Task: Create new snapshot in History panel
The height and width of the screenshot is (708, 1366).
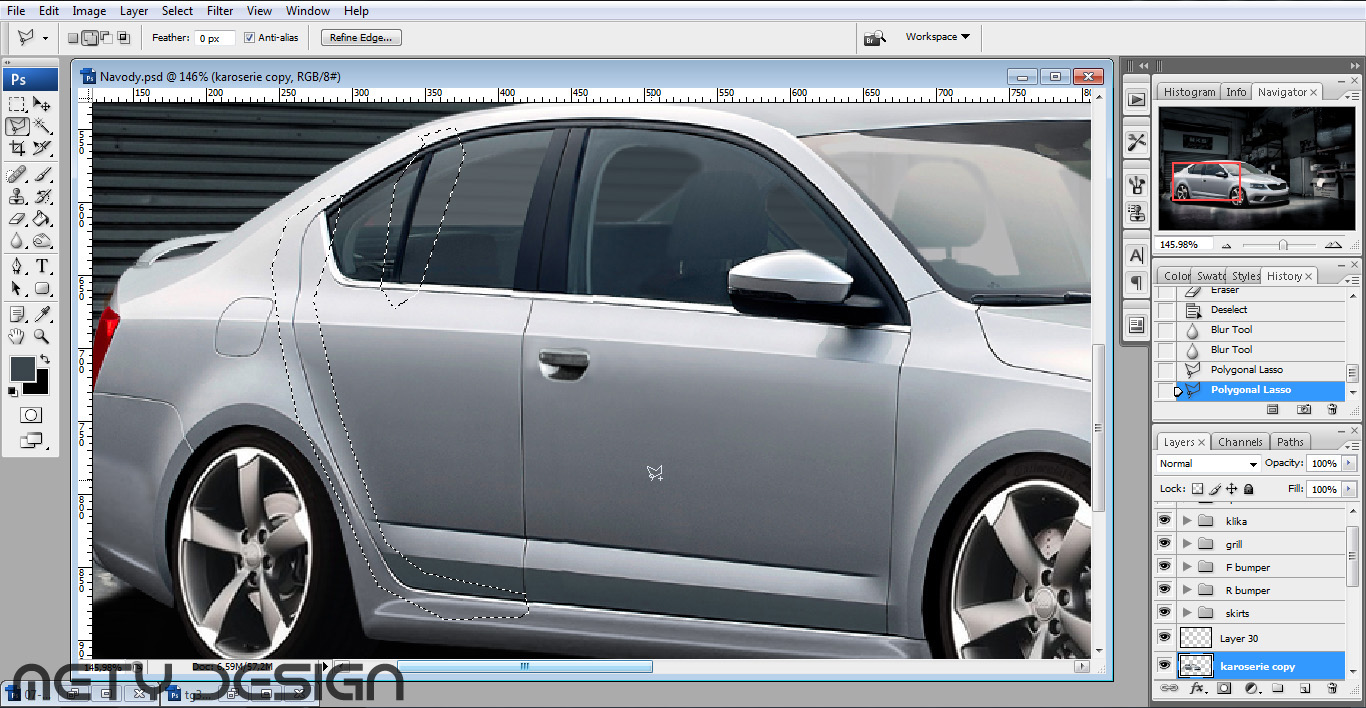Action: click(x=1304, y=409)
